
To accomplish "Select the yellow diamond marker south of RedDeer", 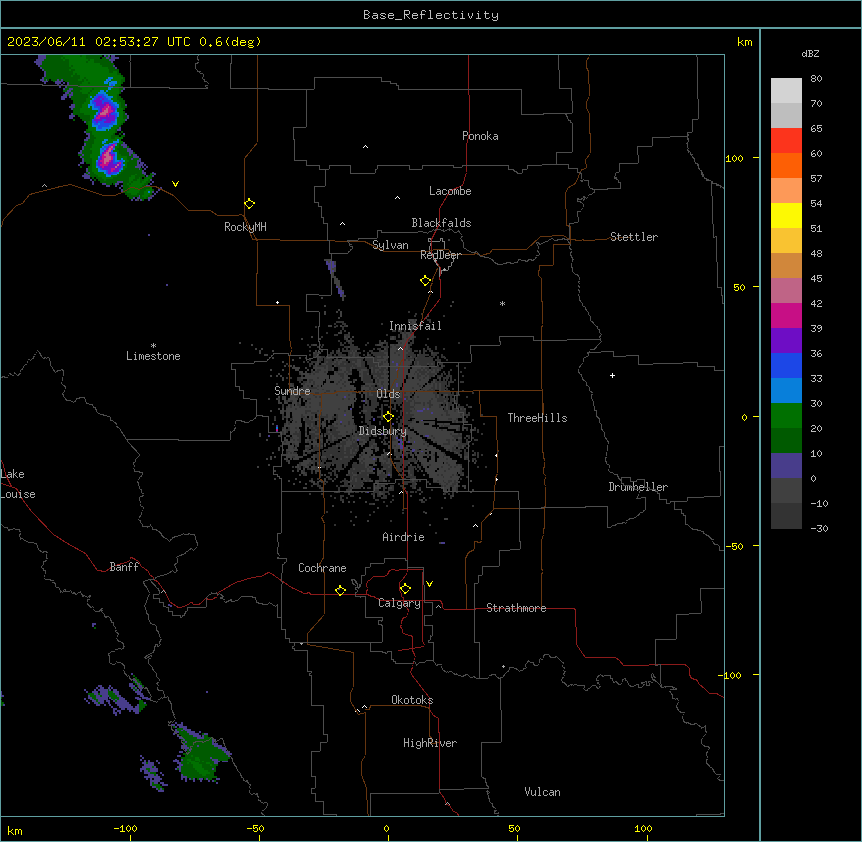I will pos(425,281).
